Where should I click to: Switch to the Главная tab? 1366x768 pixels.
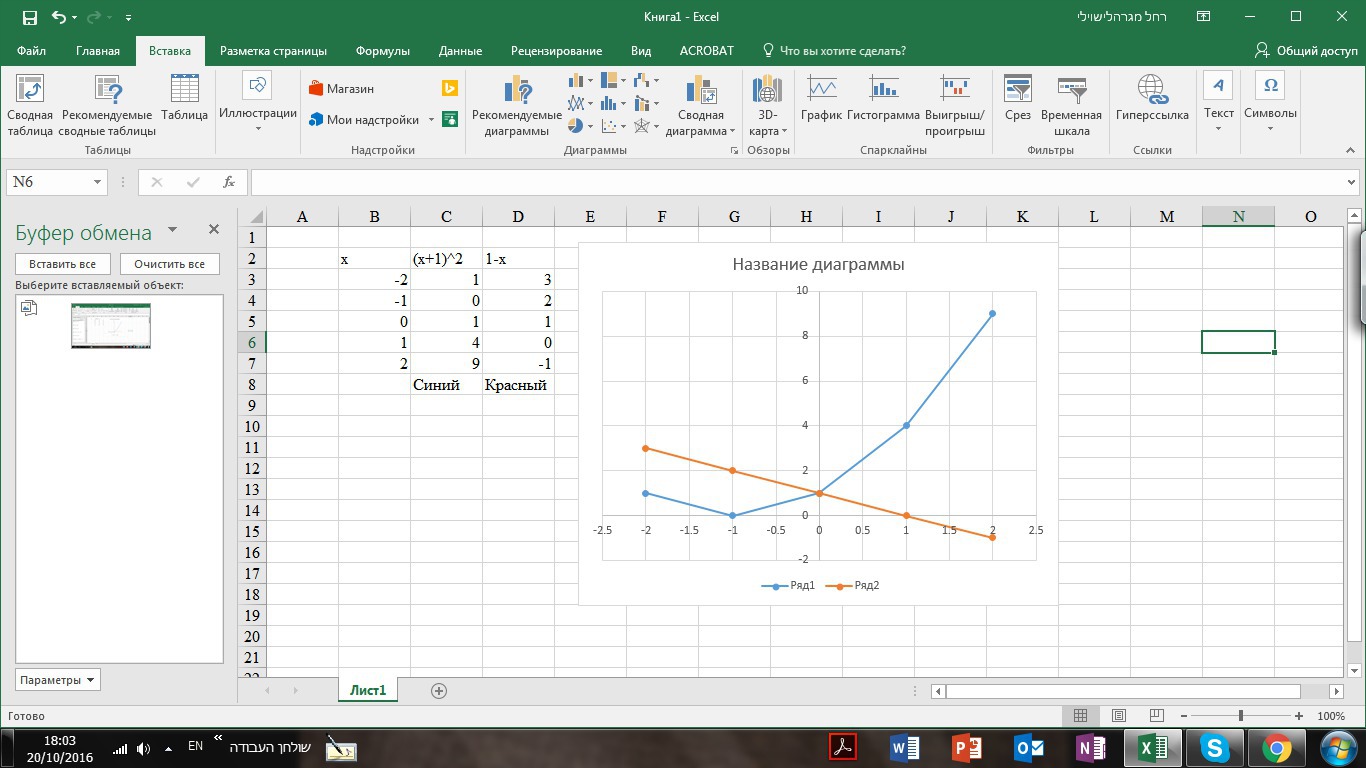tap(98, 51)
